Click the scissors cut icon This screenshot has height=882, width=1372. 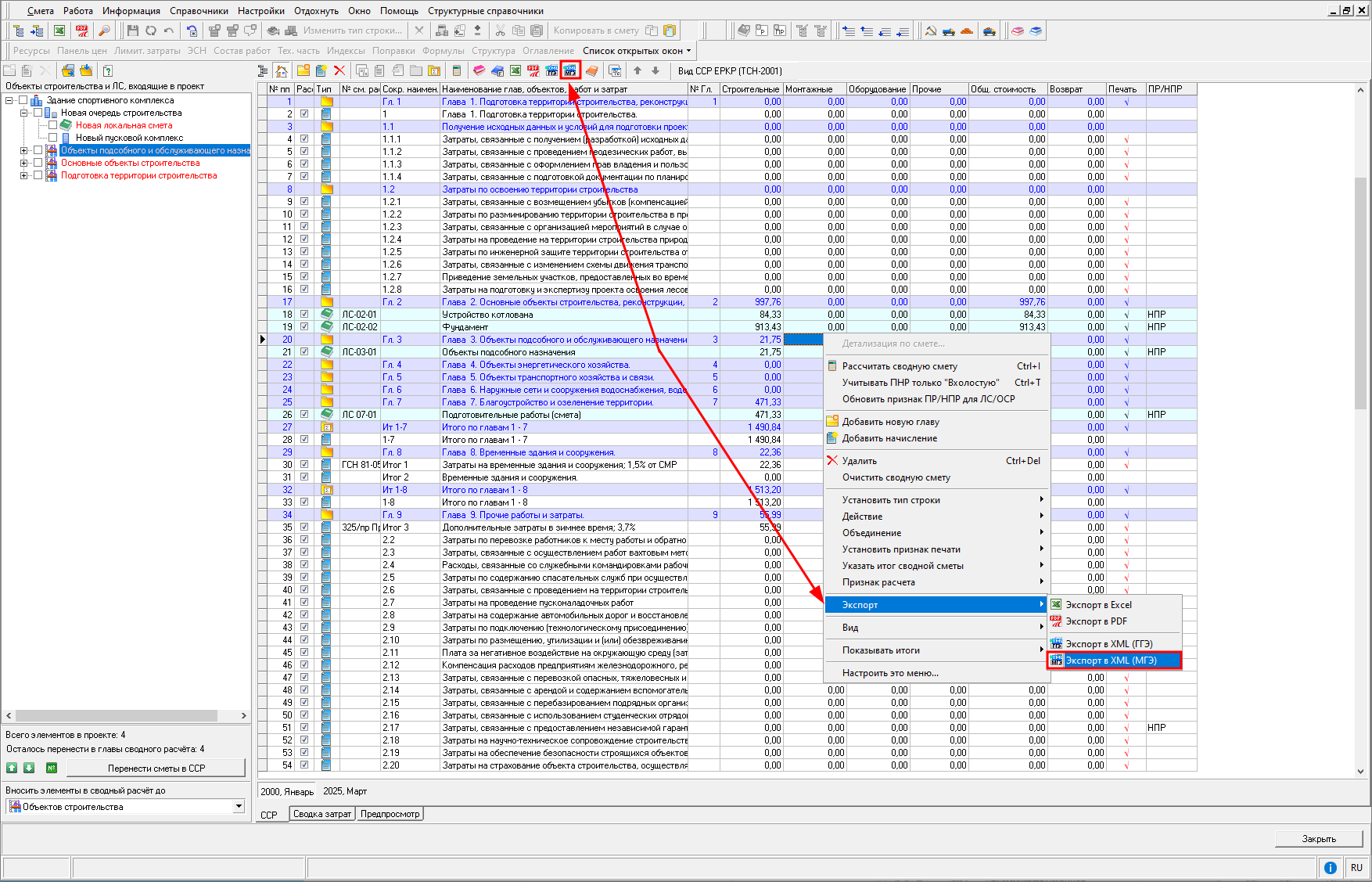501,31
